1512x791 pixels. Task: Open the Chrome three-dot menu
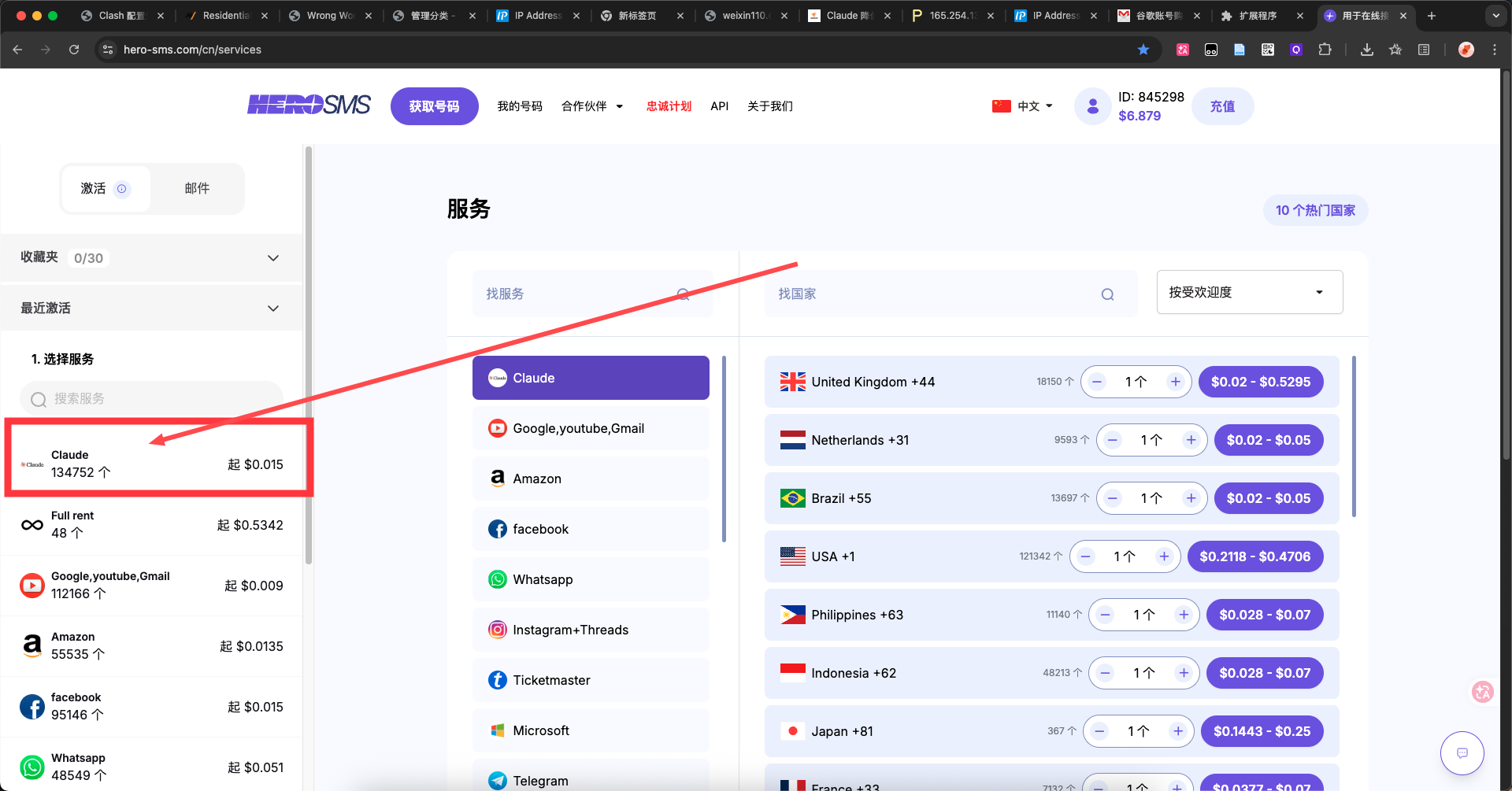point(1495,50)
